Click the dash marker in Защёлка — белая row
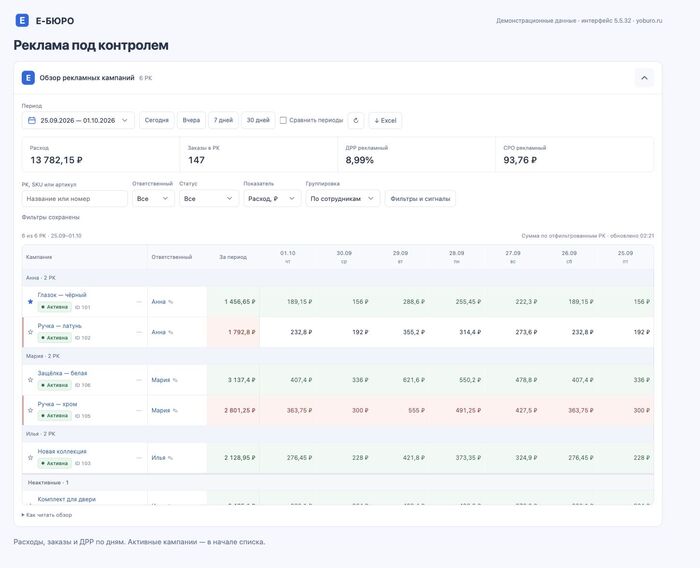Image resolution: width=700 pixels, height=568 pixels. (139, 380)
